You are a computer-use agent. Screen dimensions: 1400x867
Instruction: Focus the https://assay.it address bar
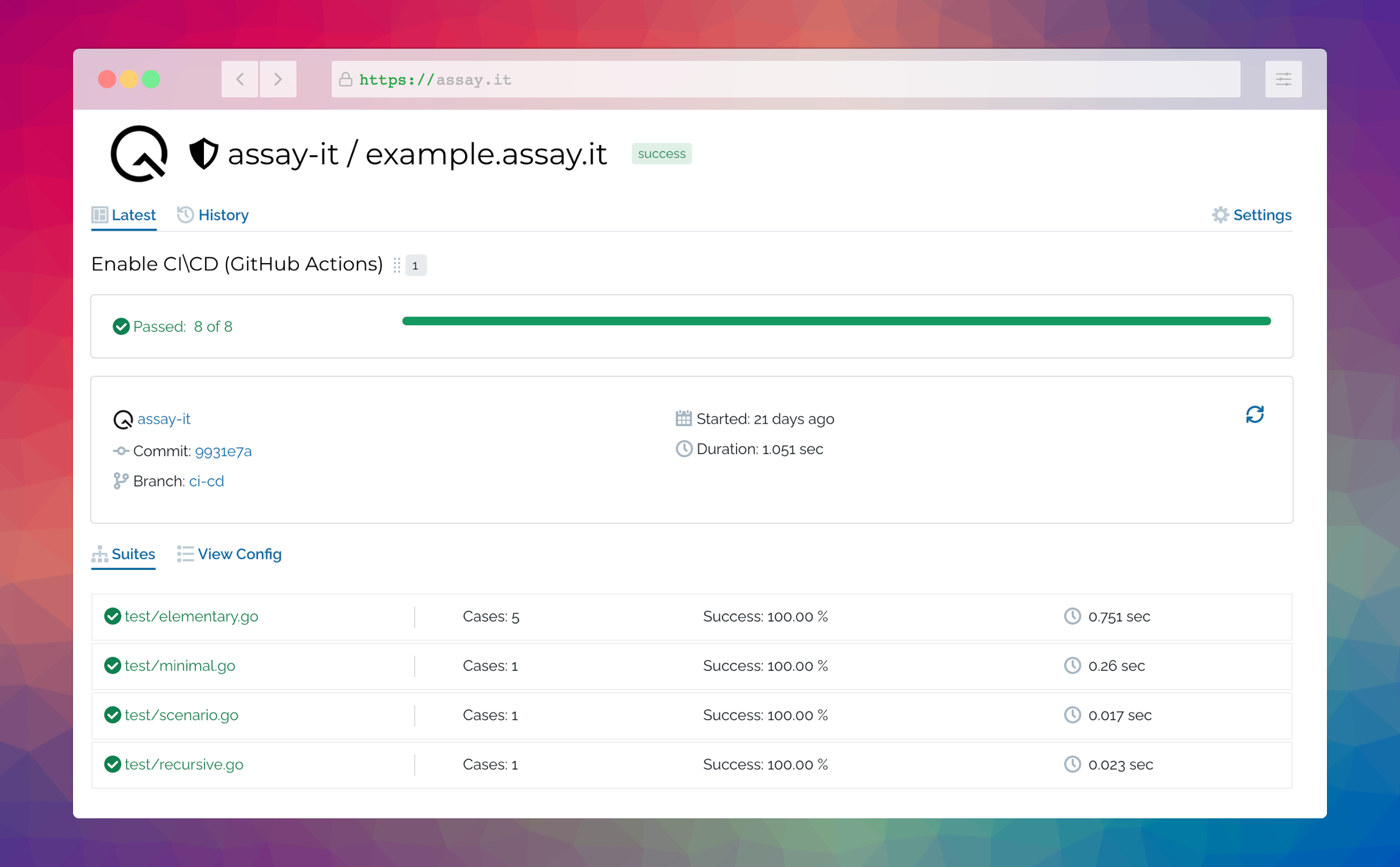[786, 79]
